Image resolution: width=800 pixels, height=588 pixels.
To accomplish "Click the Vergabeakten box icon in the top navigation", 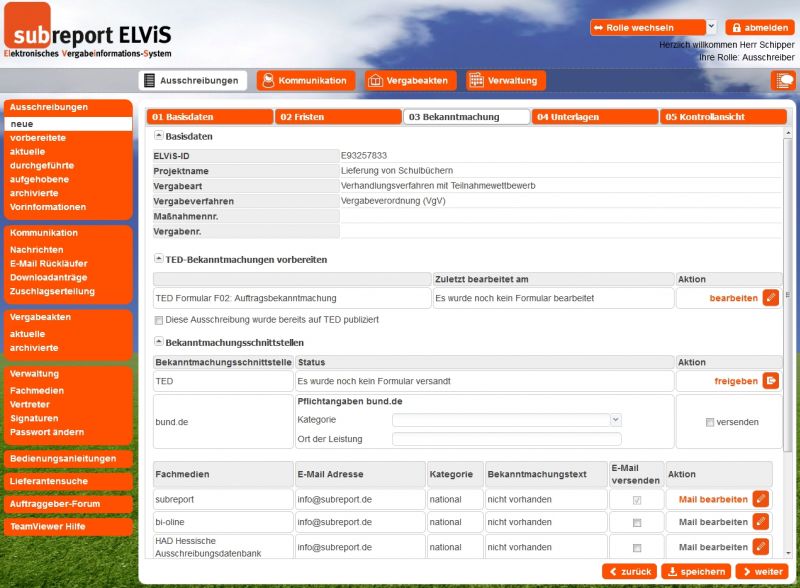I will pos(376,81).
